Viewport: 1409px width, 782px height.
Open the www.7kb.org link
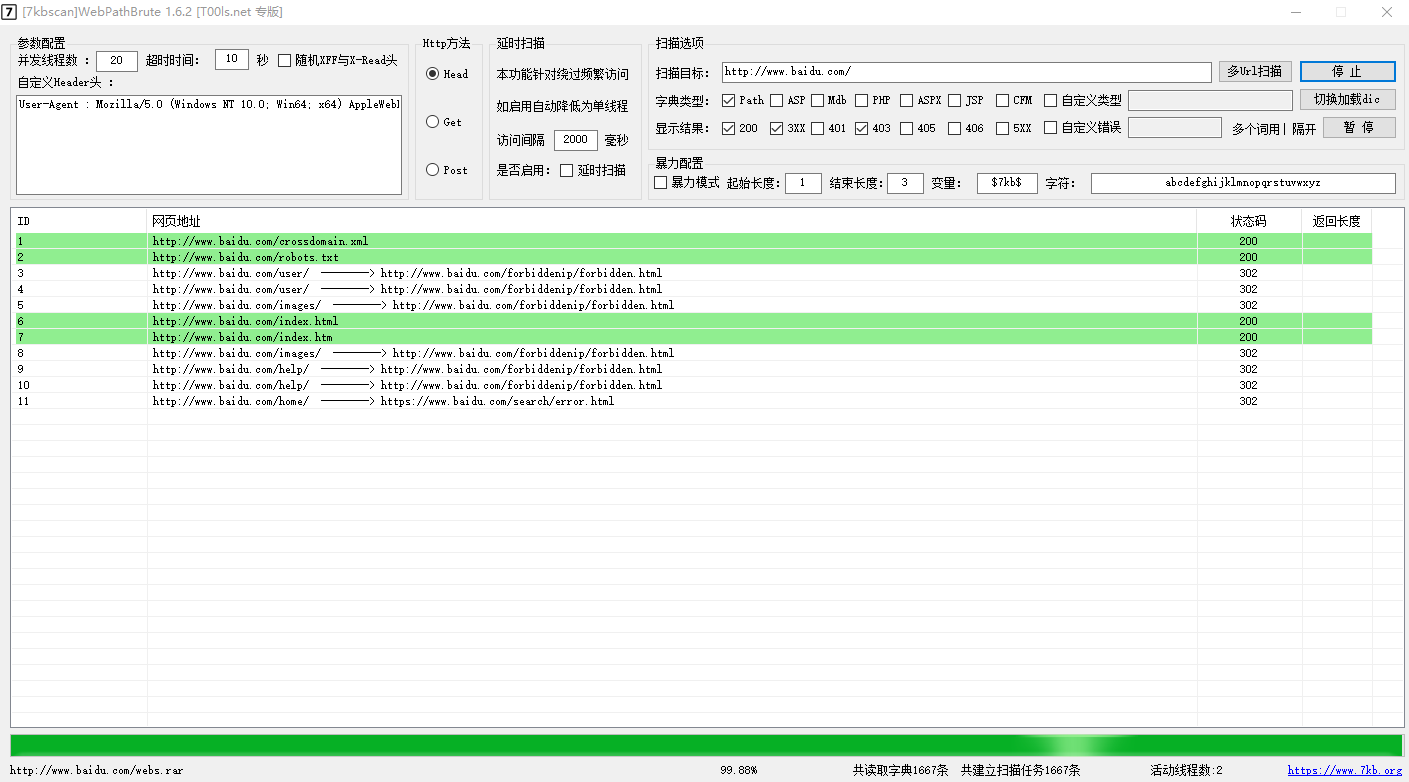tap(1344, 771)
